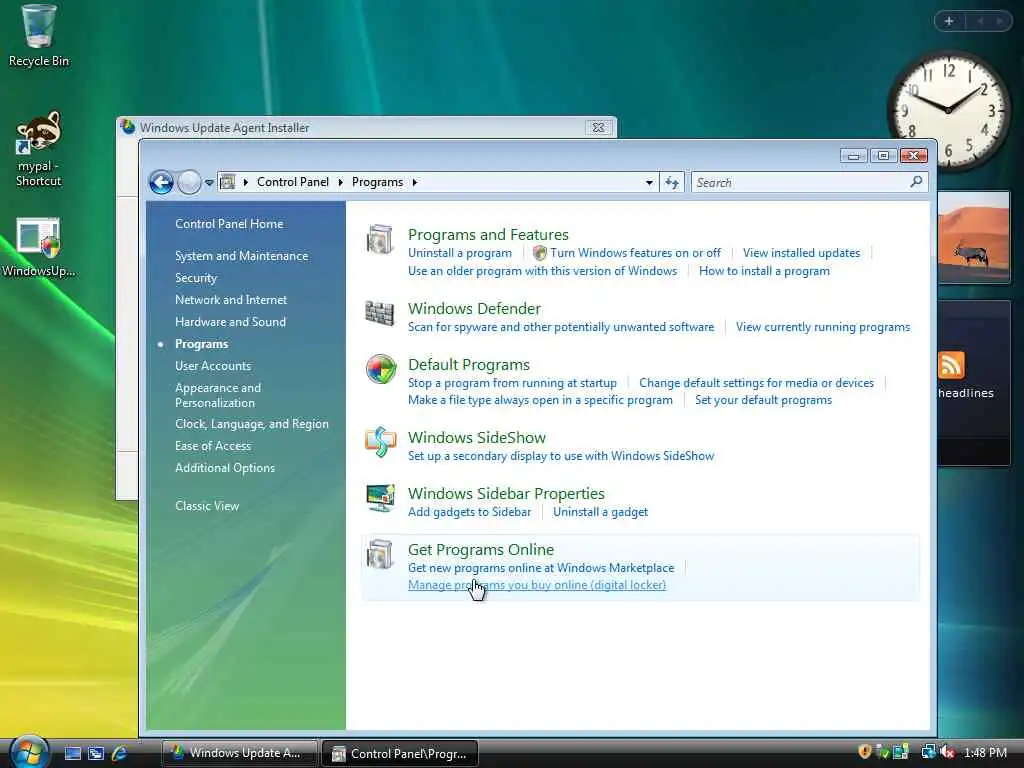1024x768 pixels.
Task: Open Additional Options category
Action: pos(225,468)
